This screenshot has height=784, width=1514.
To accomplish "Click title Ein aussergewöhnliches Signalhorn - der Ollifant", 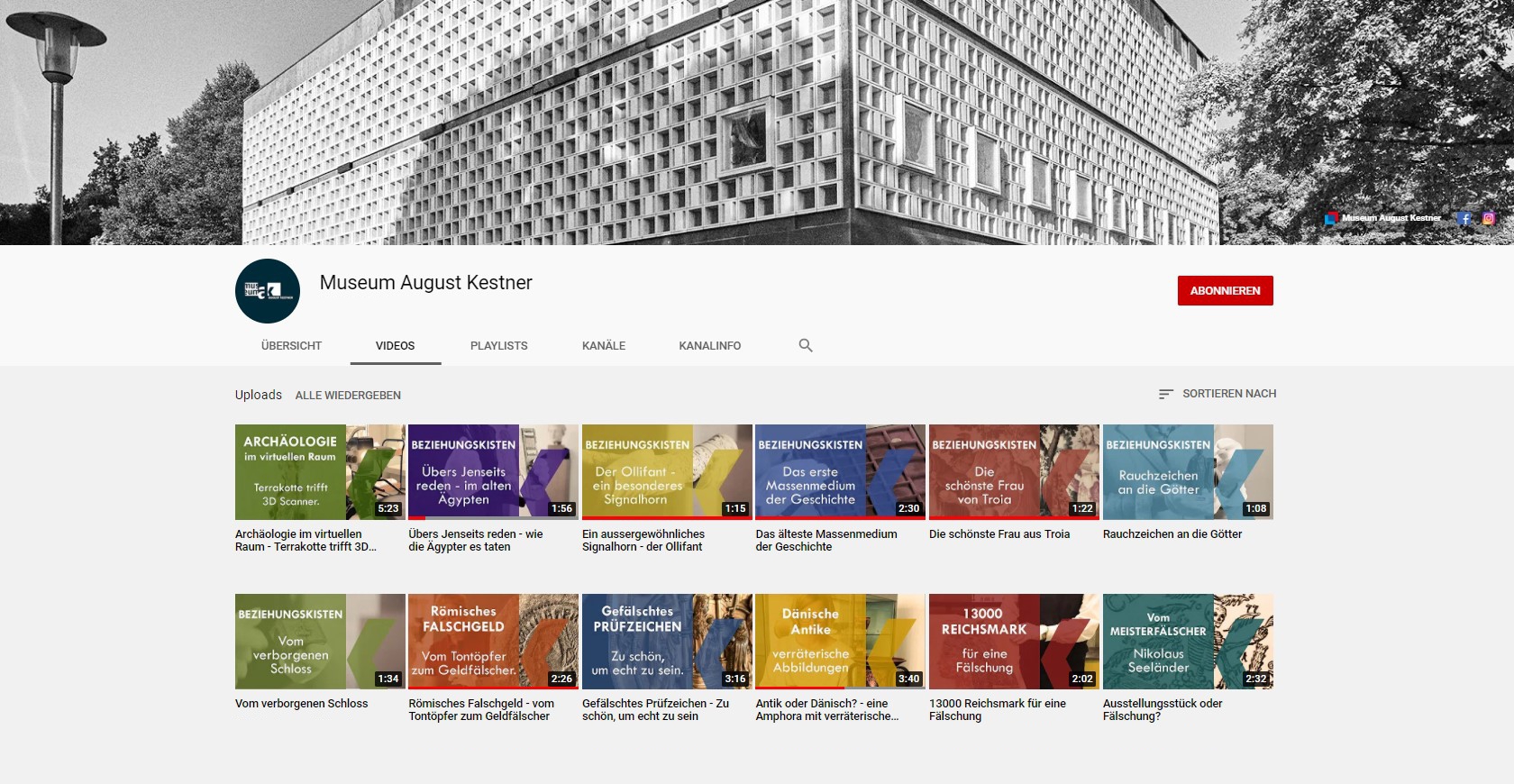I will coord(643,541).
